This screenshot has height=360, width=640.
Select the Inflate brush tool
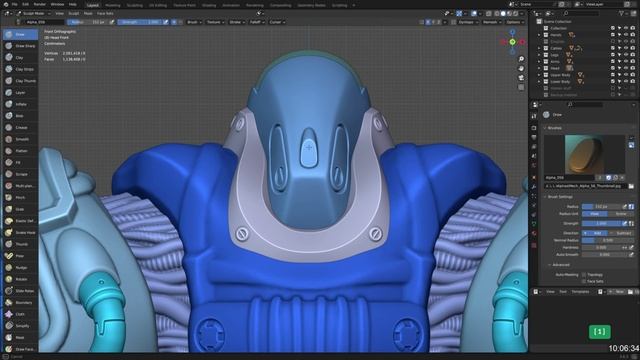tap(20, 104)
